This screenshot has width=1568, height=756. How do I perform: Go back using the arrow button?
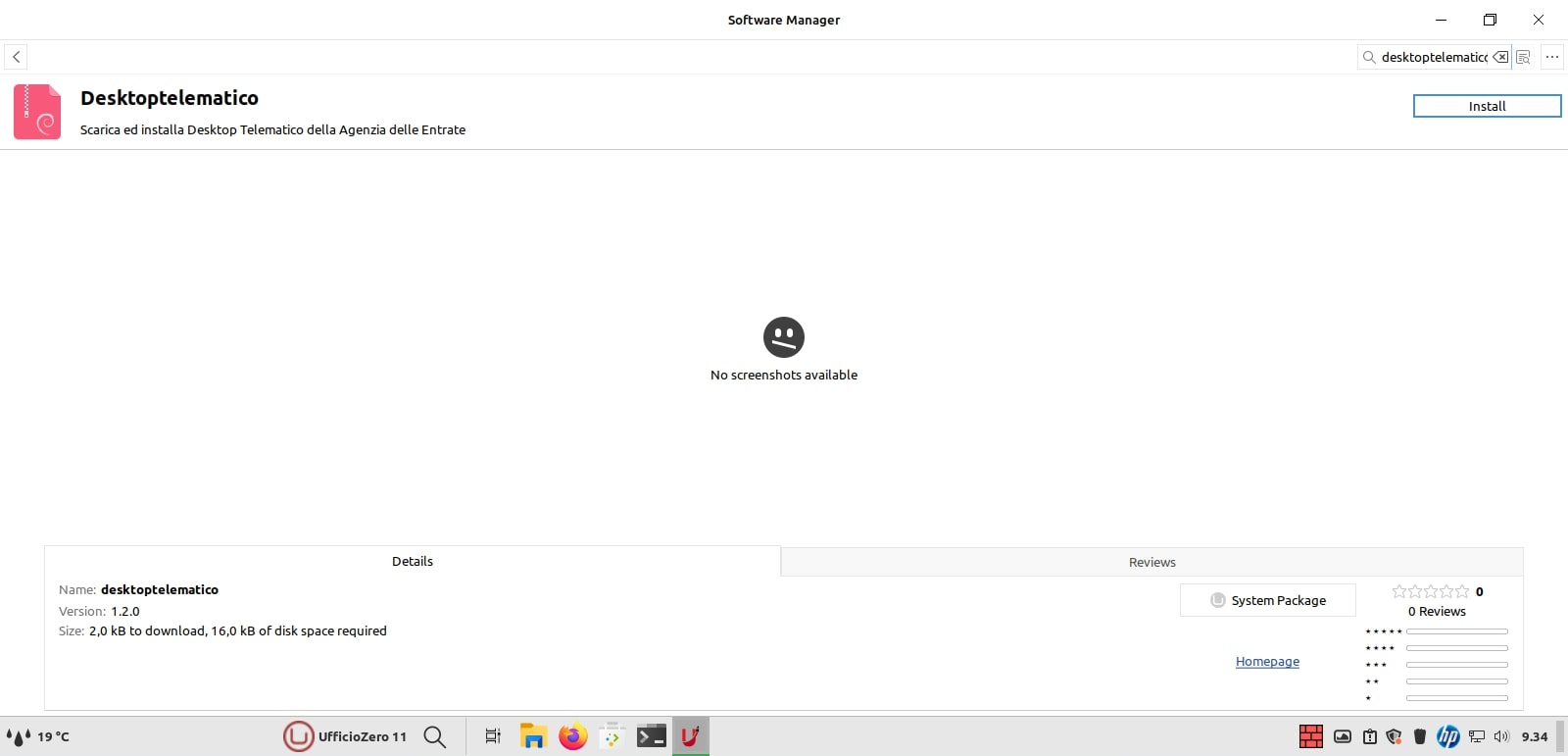click(x=16, y=57)
